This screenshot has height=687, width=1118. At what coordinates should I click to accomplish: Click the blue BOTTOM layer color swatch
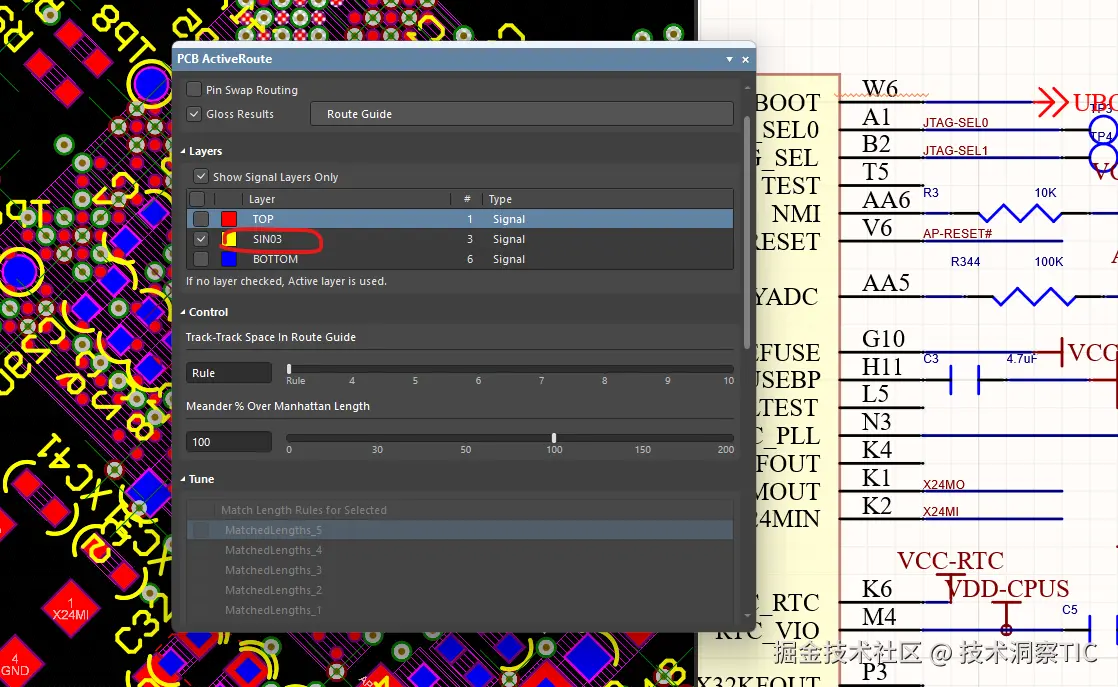[229, 259]
